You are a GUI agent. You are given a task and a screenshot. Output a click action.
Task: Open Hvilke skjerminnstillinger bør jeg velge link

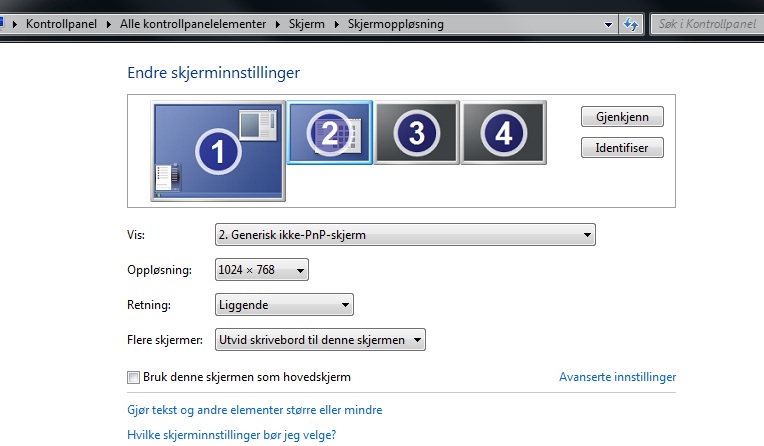pos(231,435)
